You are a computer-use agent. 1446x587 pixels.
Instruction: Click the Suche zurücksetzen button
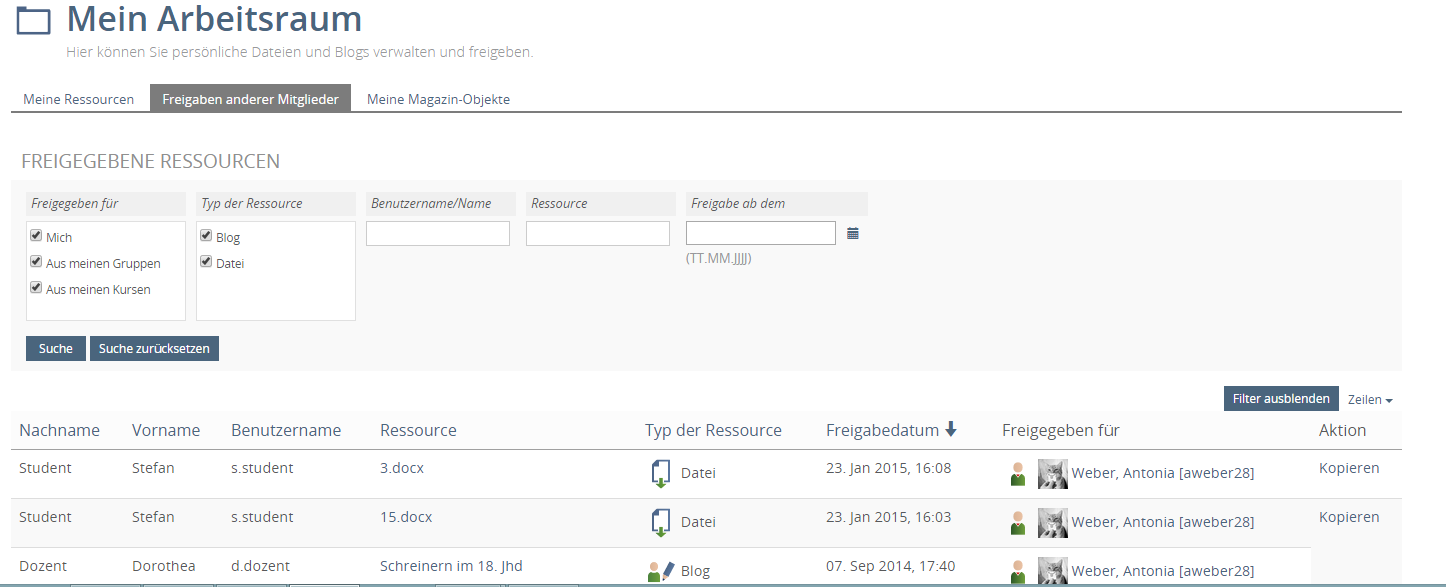[x=154, y=348]
